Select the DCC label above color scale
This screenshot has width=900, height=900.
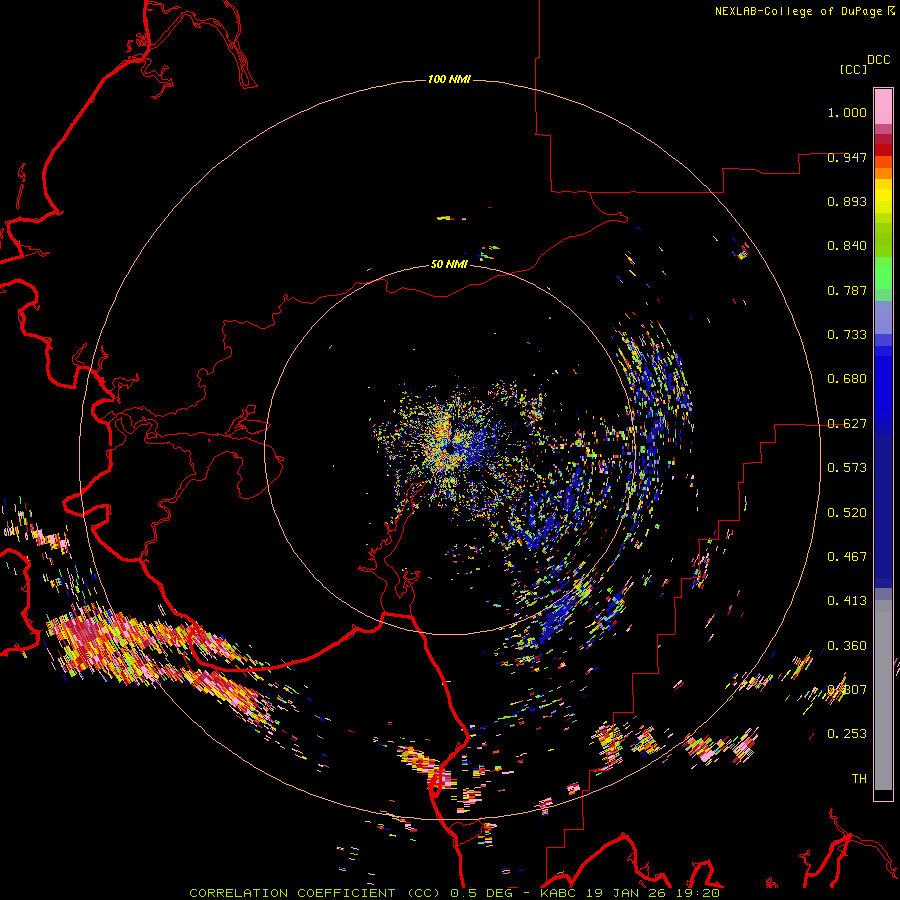(x=878, y=60)
